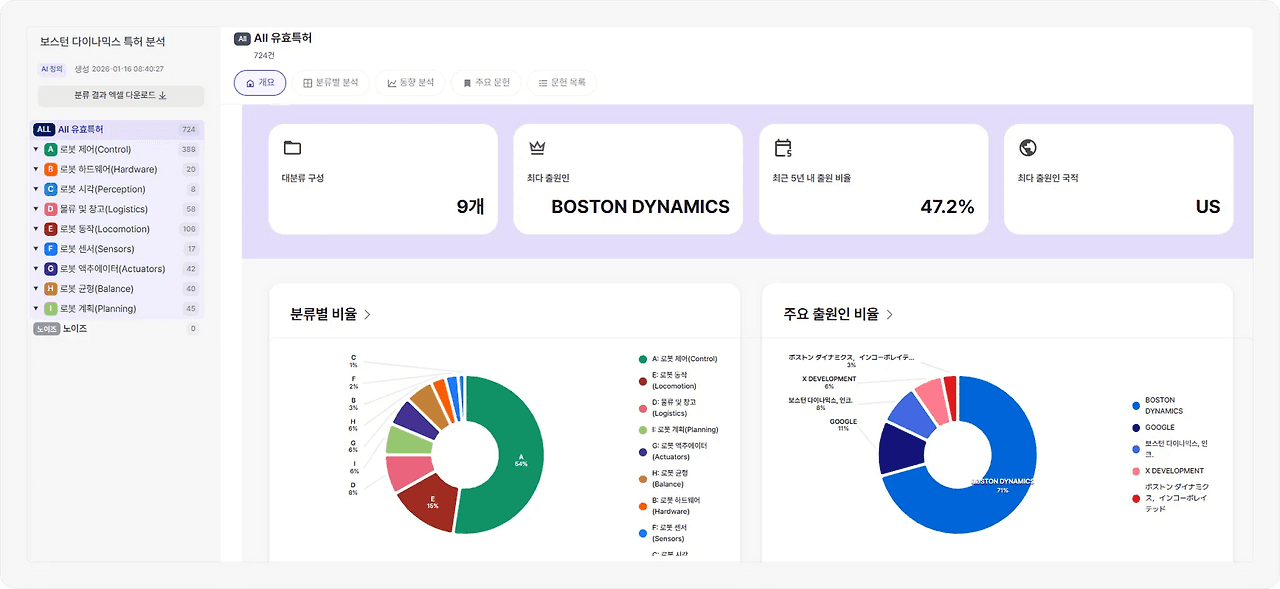Screen dimensions: 1280x589
Task: Toggle legend swatch for A: 로봇 제어(Control)
Action: coord(643,359)
